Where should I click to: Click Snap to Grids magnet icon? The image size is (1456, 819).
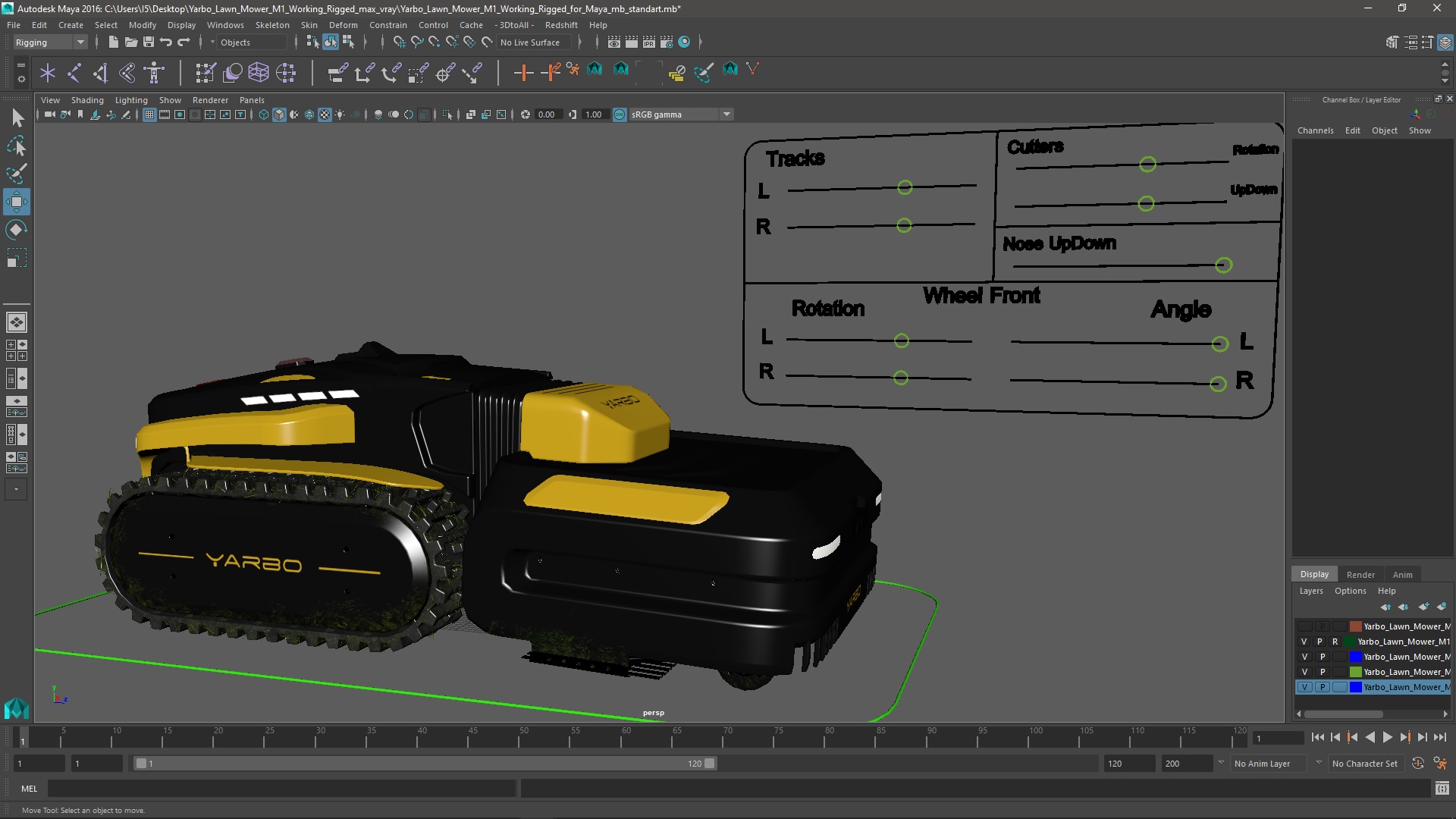coord(399,42)
